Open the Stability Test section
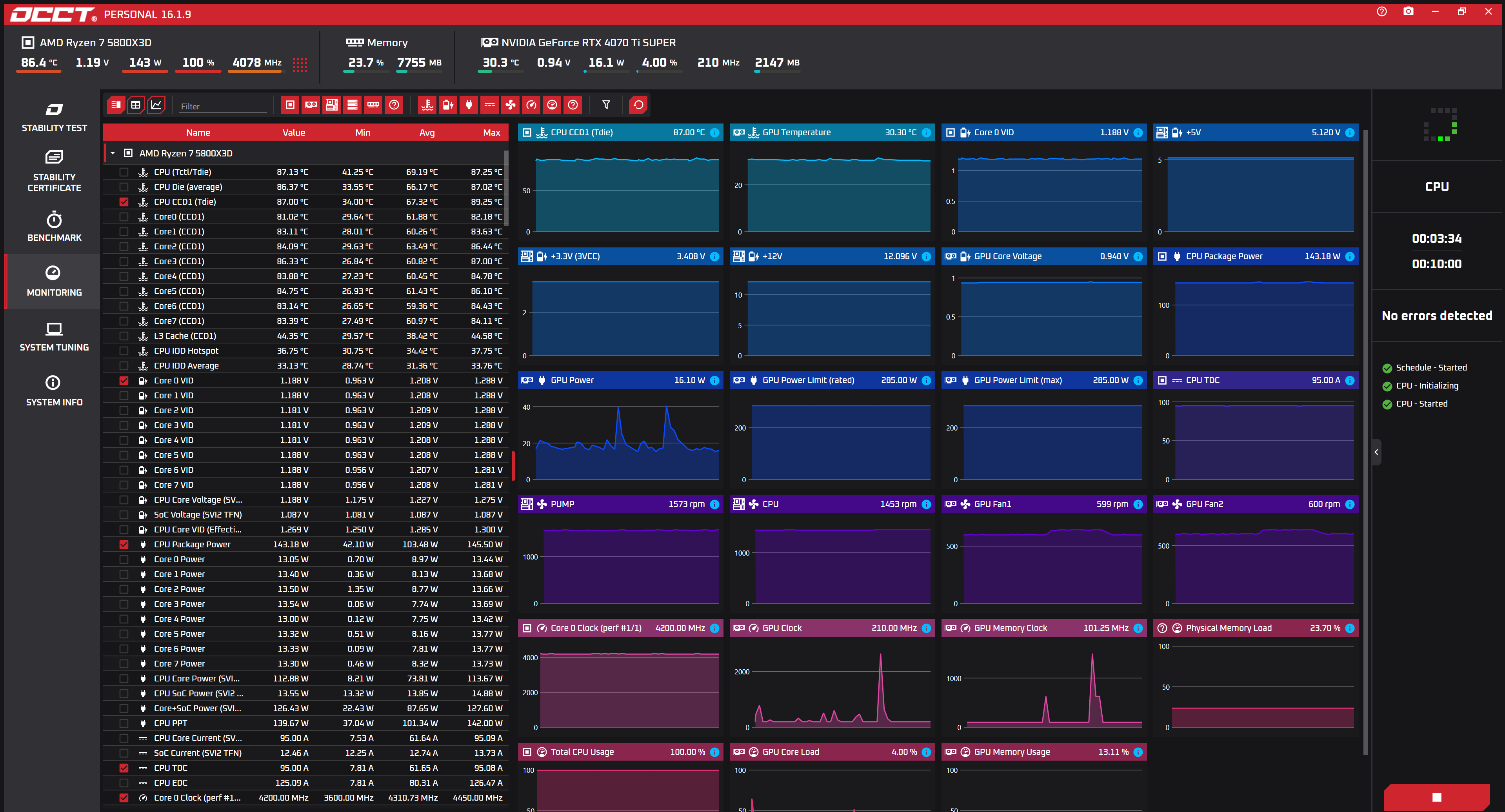This screenshot has height=812, width=1505. tap(55, 117)
